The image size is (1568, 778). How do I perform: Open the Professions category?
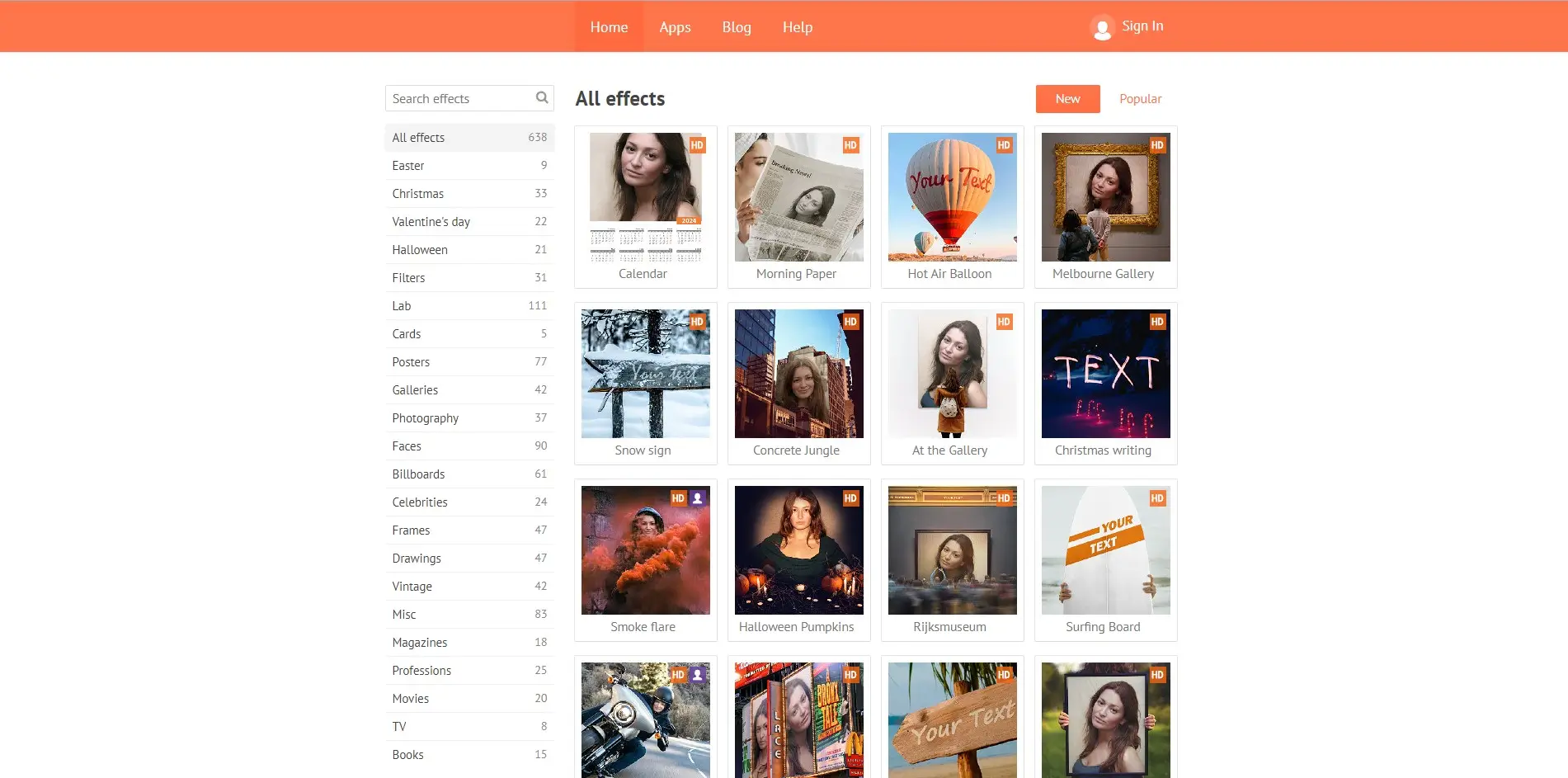tap(469, 671)
